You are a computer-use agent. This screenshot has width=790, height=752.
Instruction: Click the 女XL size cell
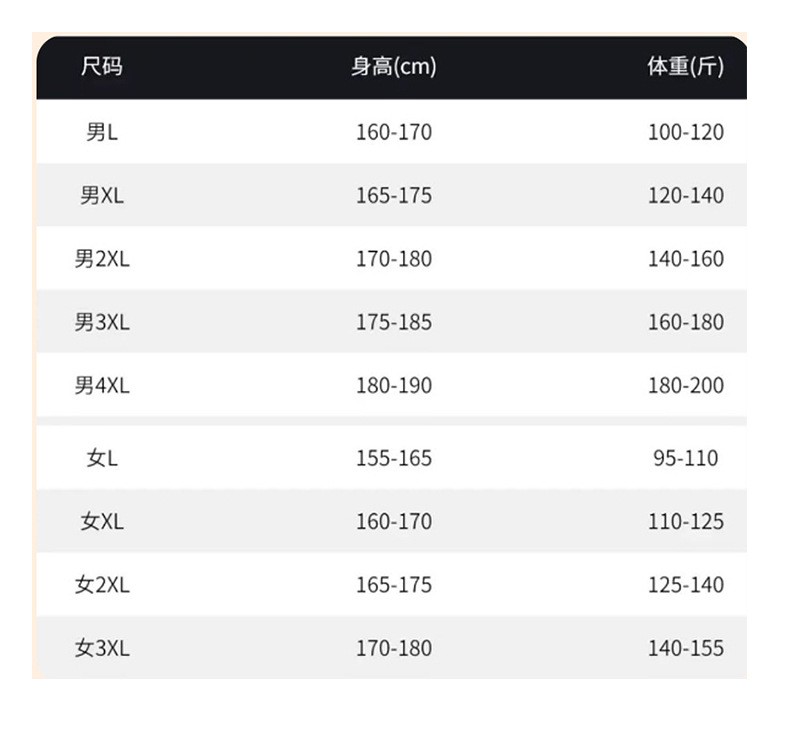[102, 521]
